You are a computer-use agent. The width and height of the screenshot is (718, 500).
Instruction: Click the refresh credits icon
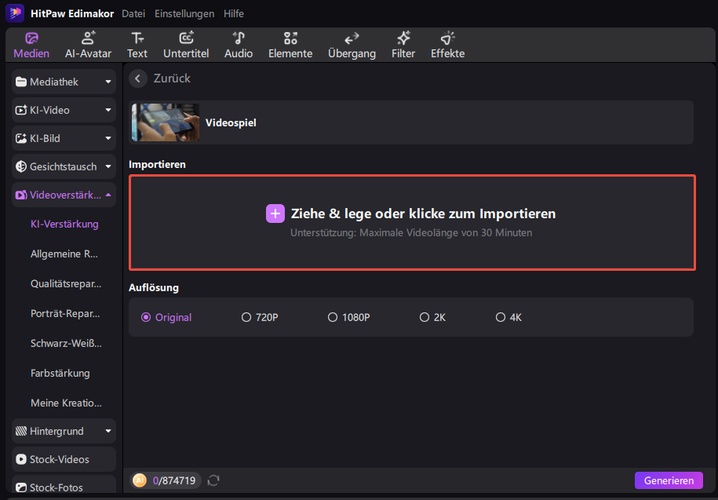(213, 480)
